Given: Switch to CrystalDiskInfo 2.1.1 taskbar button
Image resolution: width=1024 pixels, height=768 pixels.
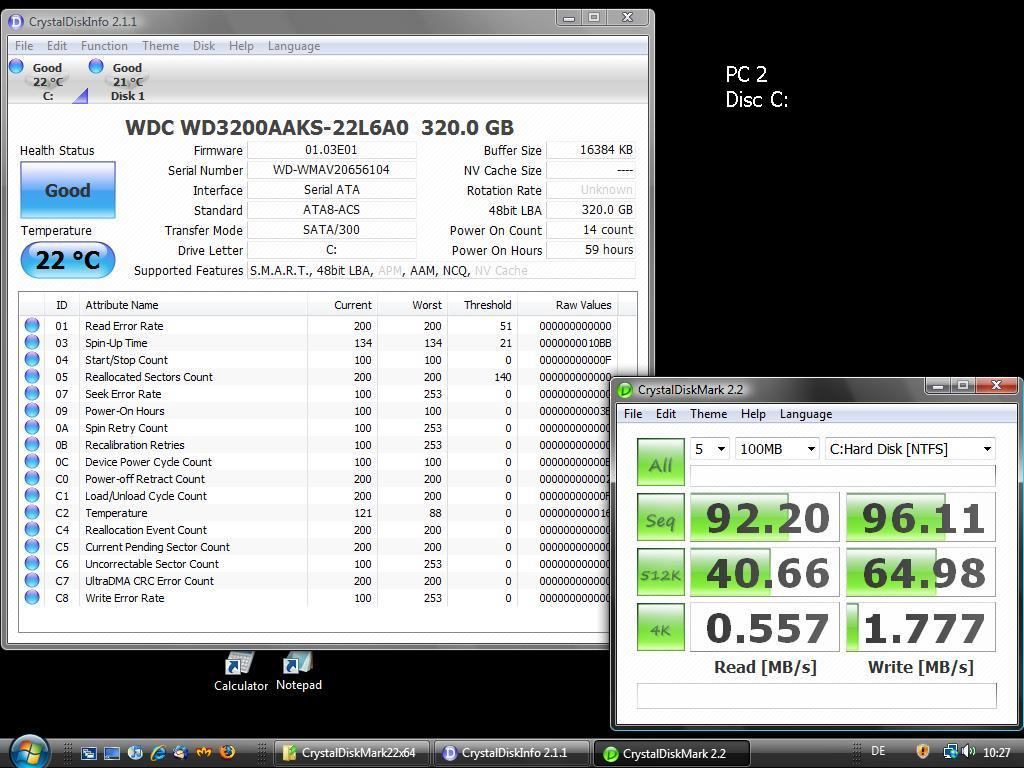Looking at the screenshot, I should click(512, 753).
